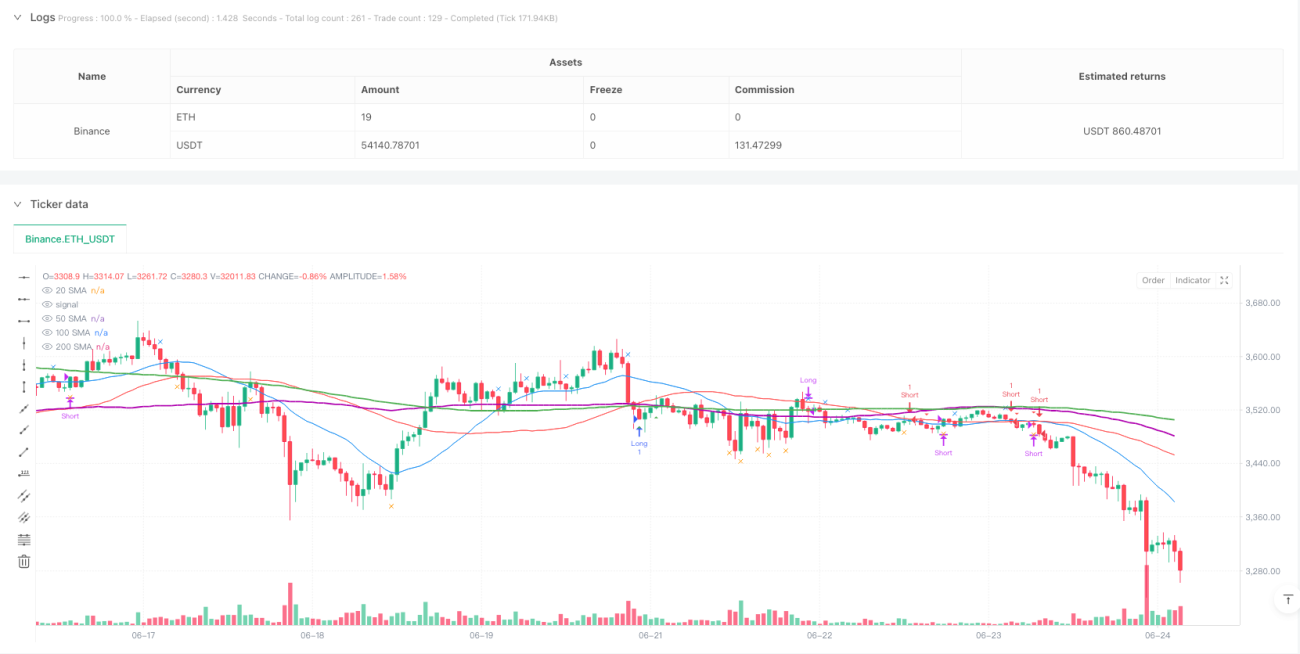Open the Indicator button on chart
The height and width of the screenshot is (654, 1300).
(x=1192, y=280)
